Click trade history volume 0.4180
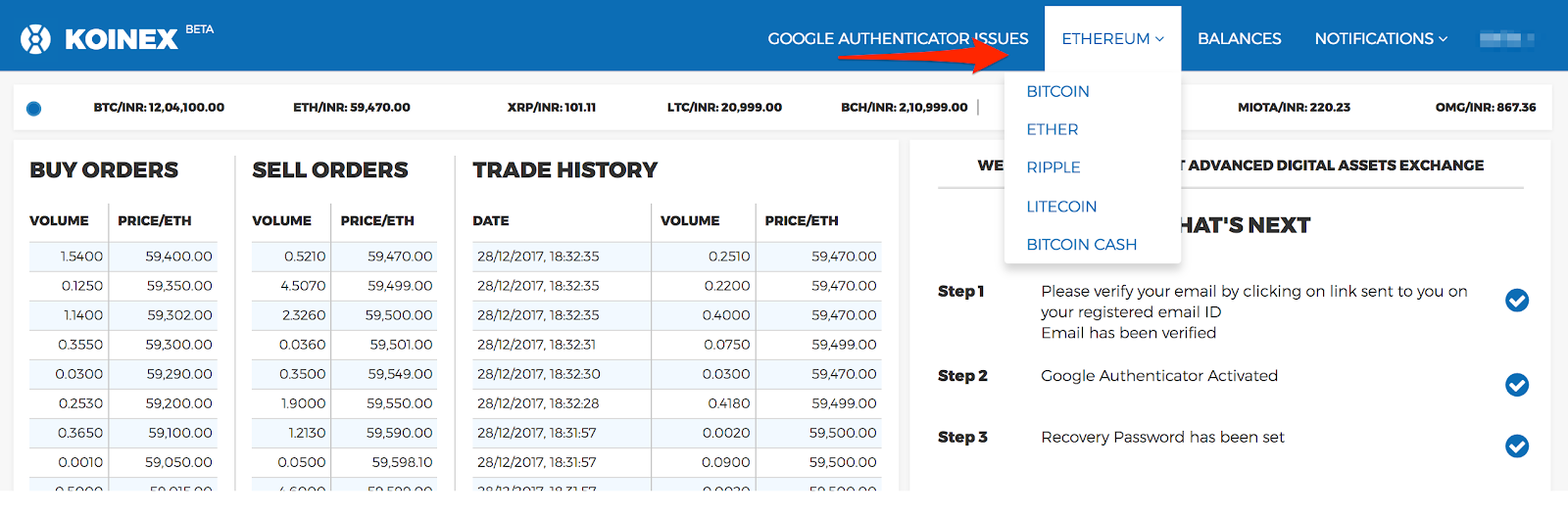Viewport: 1568px width, 516px height. tap(729, 403)
